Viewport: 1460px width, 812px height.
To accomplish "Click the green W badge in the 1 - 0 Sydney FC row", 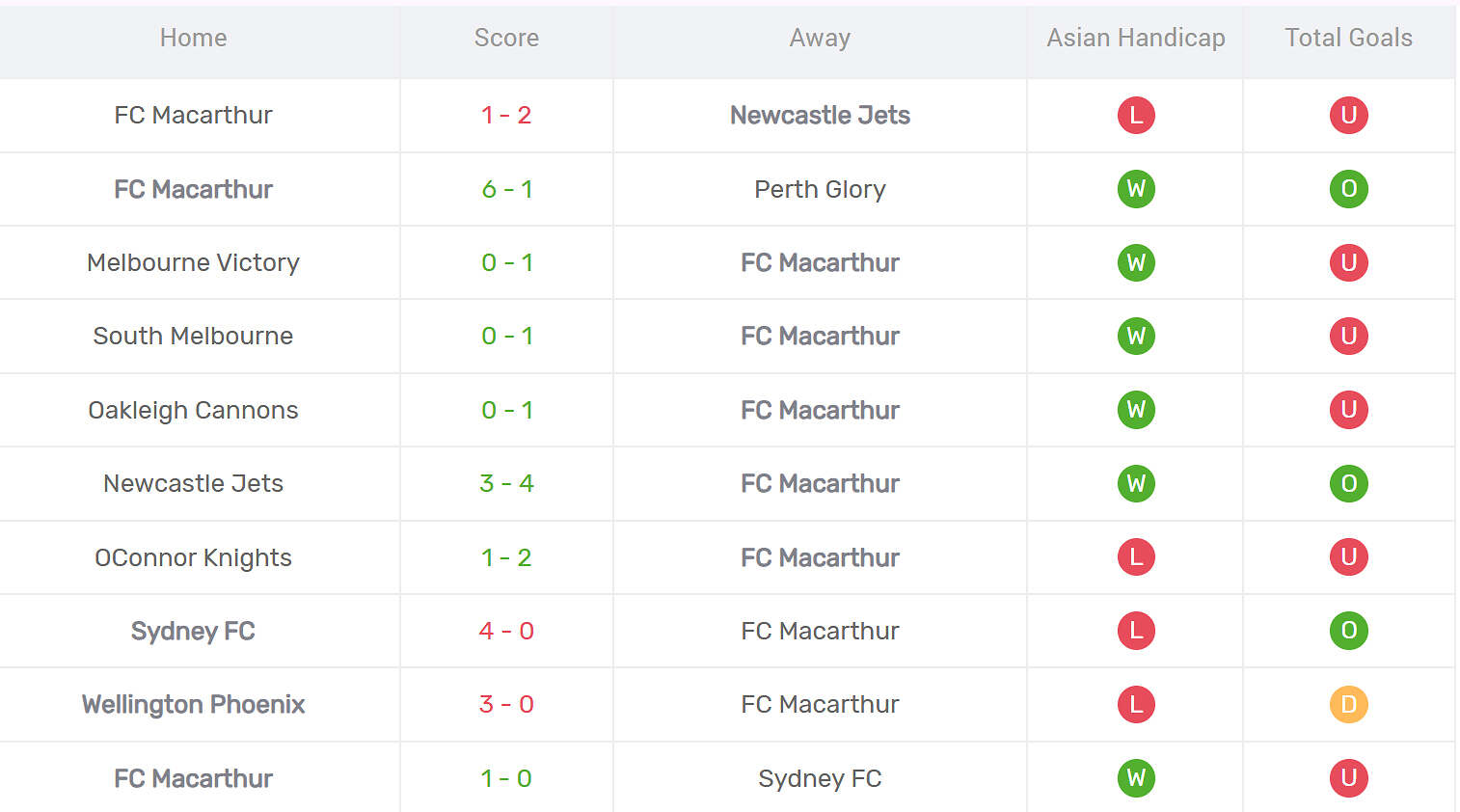I will (1136, 778).
